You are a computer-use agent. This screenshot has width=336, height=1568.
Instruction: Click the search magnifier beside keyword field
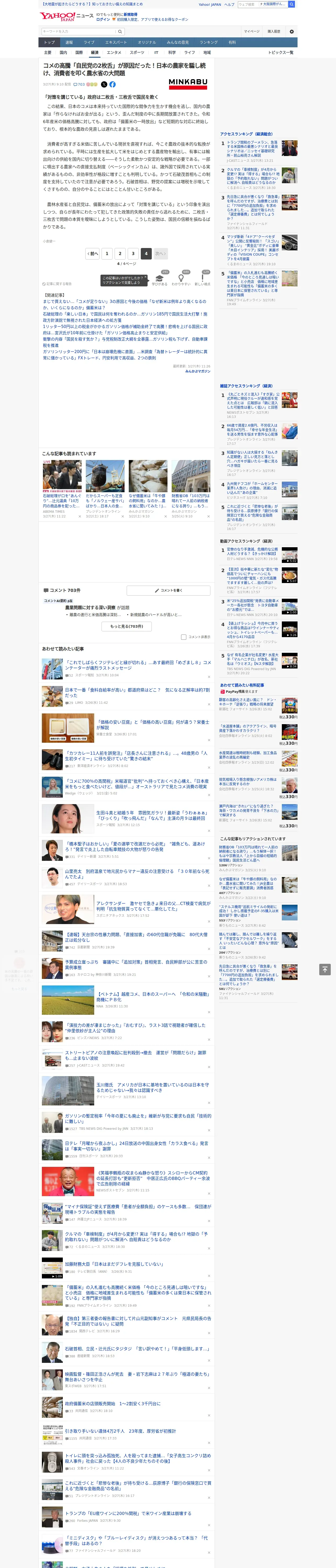(x=120, y=32)
